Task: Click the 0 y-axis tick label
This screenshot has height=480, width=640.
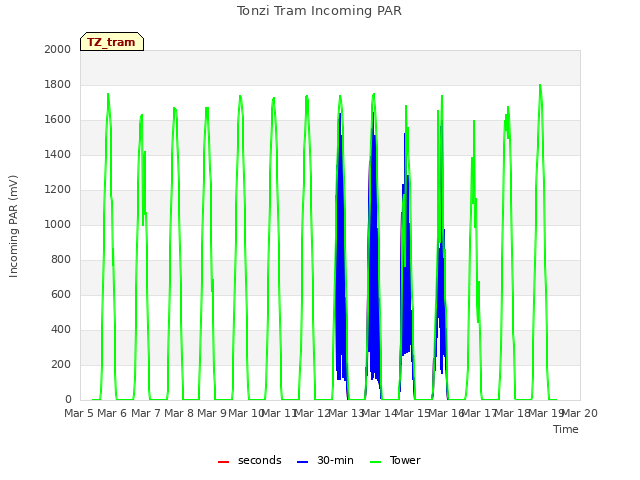Action: [68, 400]
